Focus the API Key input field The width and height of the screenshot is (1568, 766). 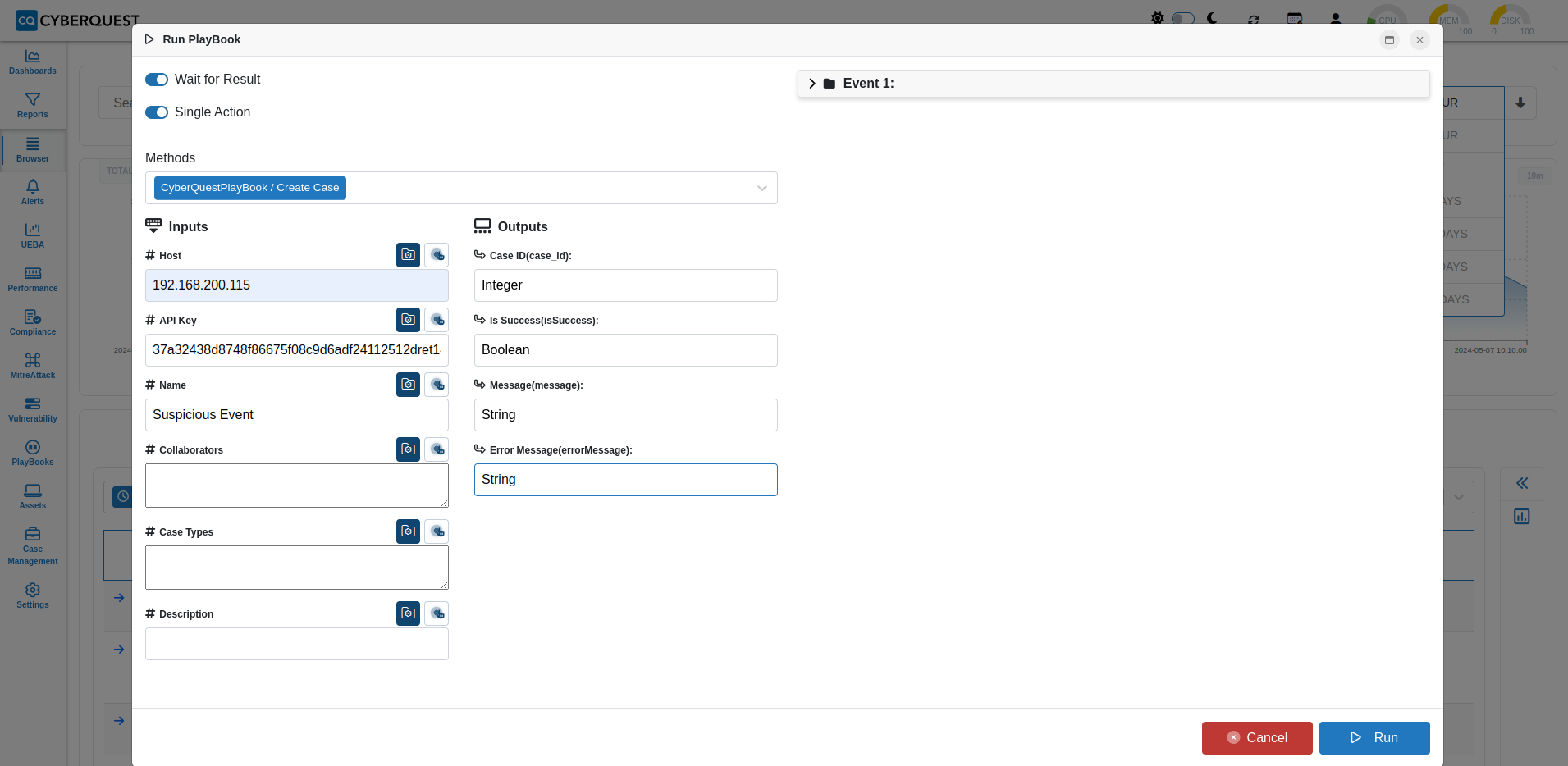point(297,350)
